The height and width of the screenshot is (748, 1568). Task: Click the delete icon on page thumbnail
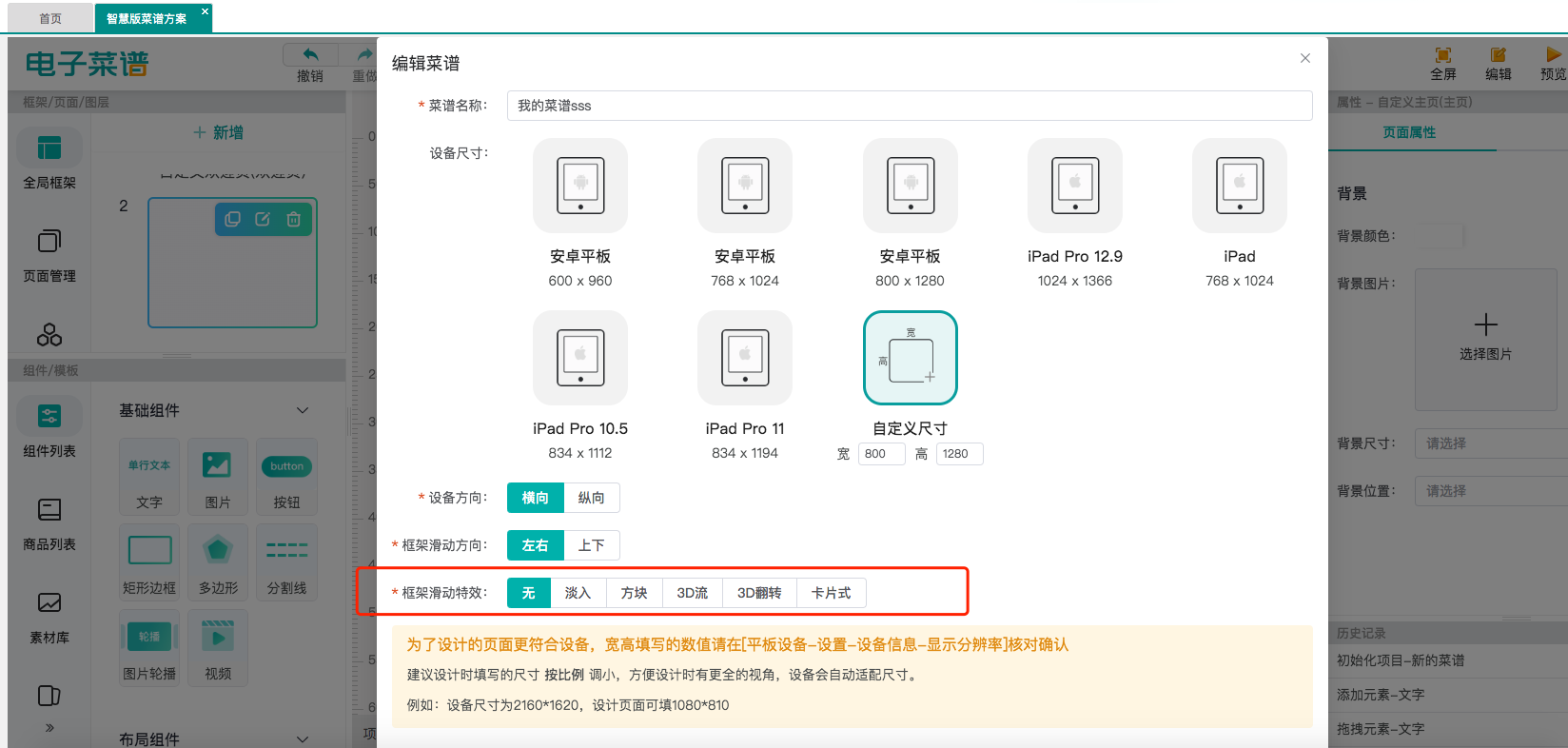point(294,220)
